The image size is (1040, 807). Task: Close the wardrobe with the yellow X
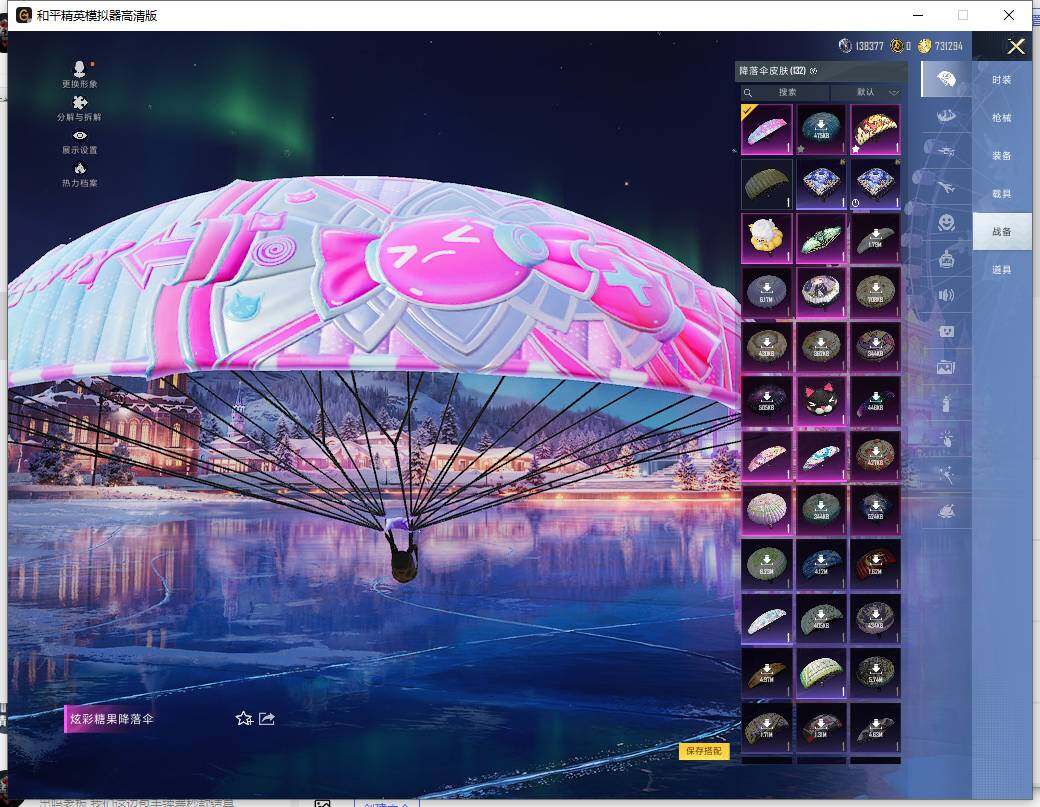point(1016,46)
